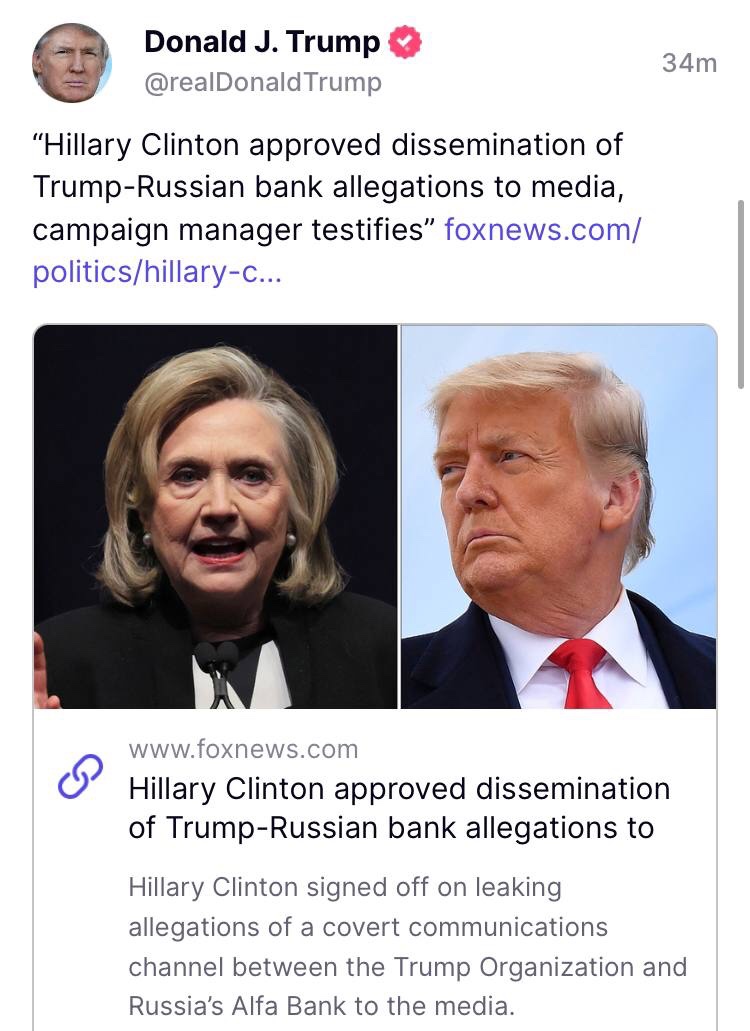Click the politics/hillary-c... link continuation

pyautogui.click(x=157, y=272)
